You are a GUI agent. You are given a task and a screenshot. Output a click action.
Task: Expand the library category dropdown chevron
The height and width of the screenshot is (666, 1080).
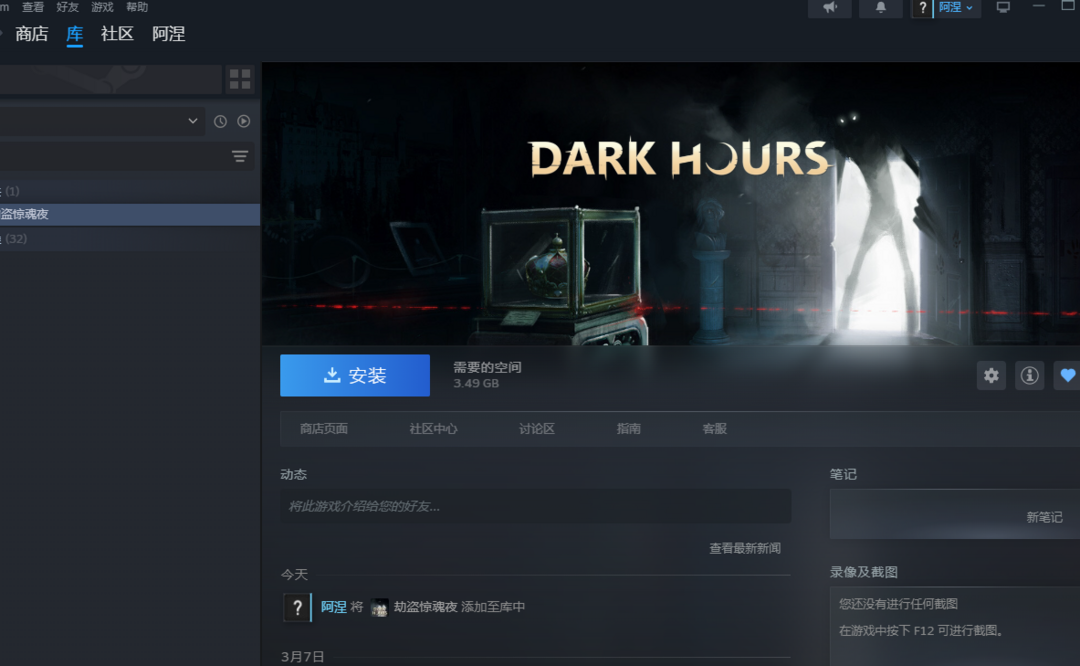[x=193, y=121]
